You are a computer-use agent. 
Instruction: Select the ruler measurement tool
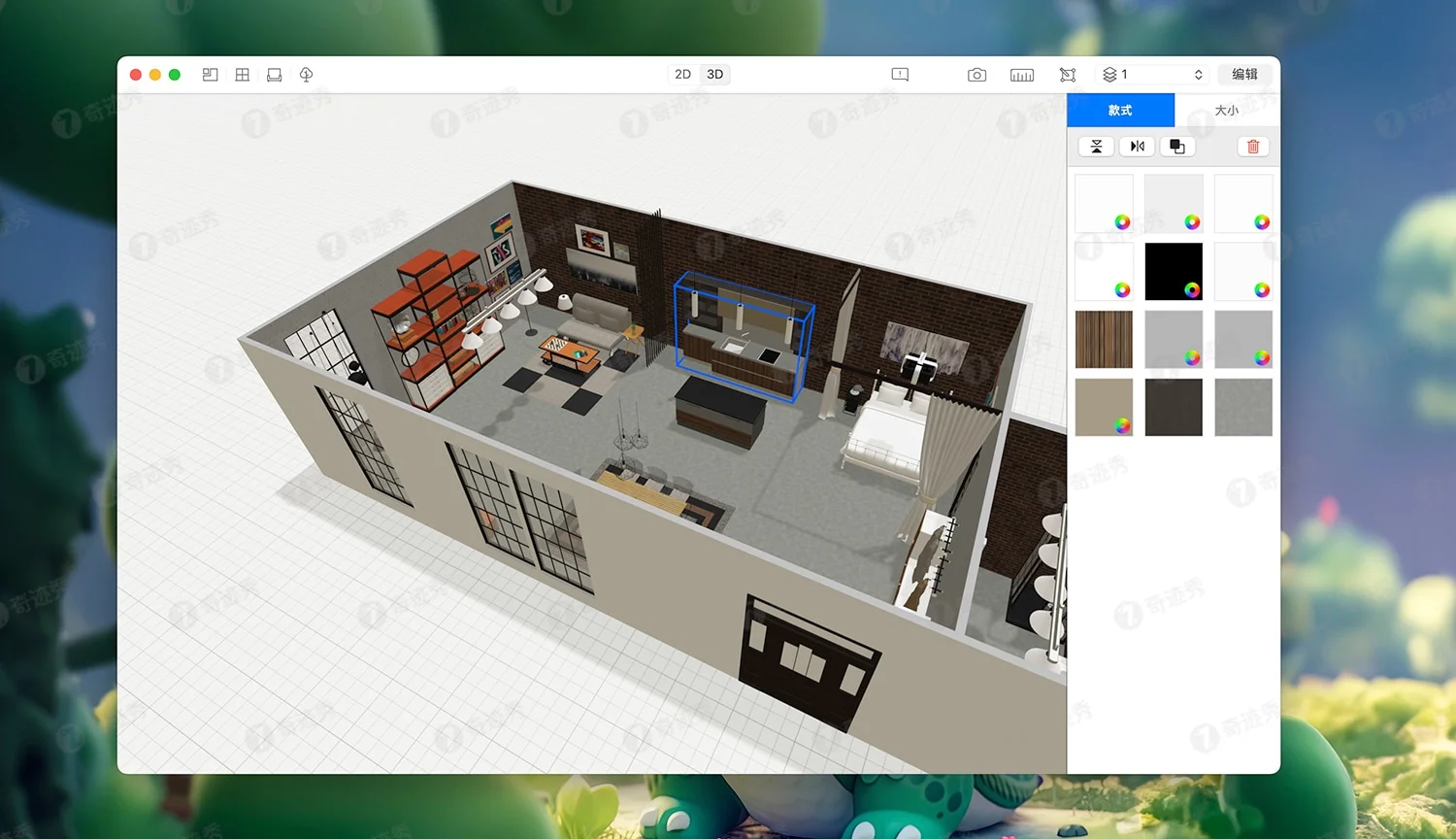coord(1022,75)
